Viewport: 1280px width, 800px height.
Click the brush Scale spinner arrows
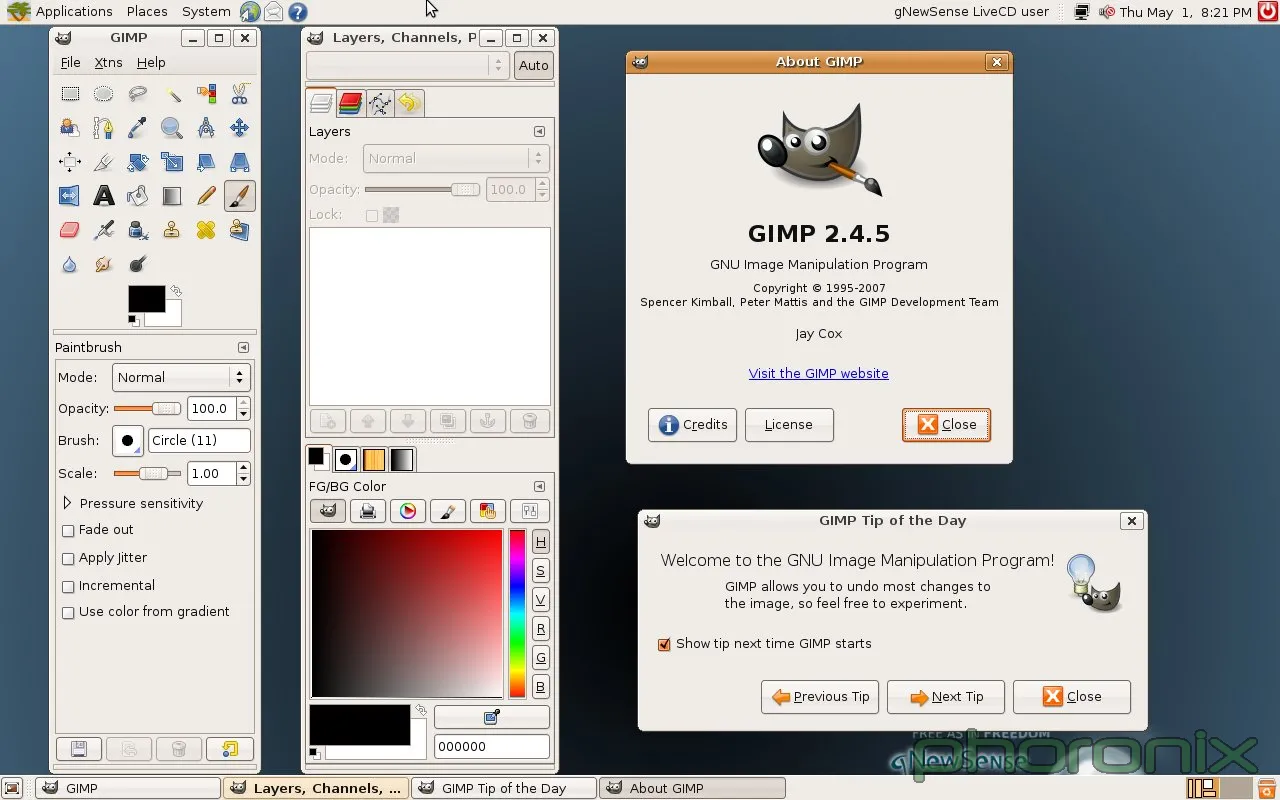coord(244,473)
